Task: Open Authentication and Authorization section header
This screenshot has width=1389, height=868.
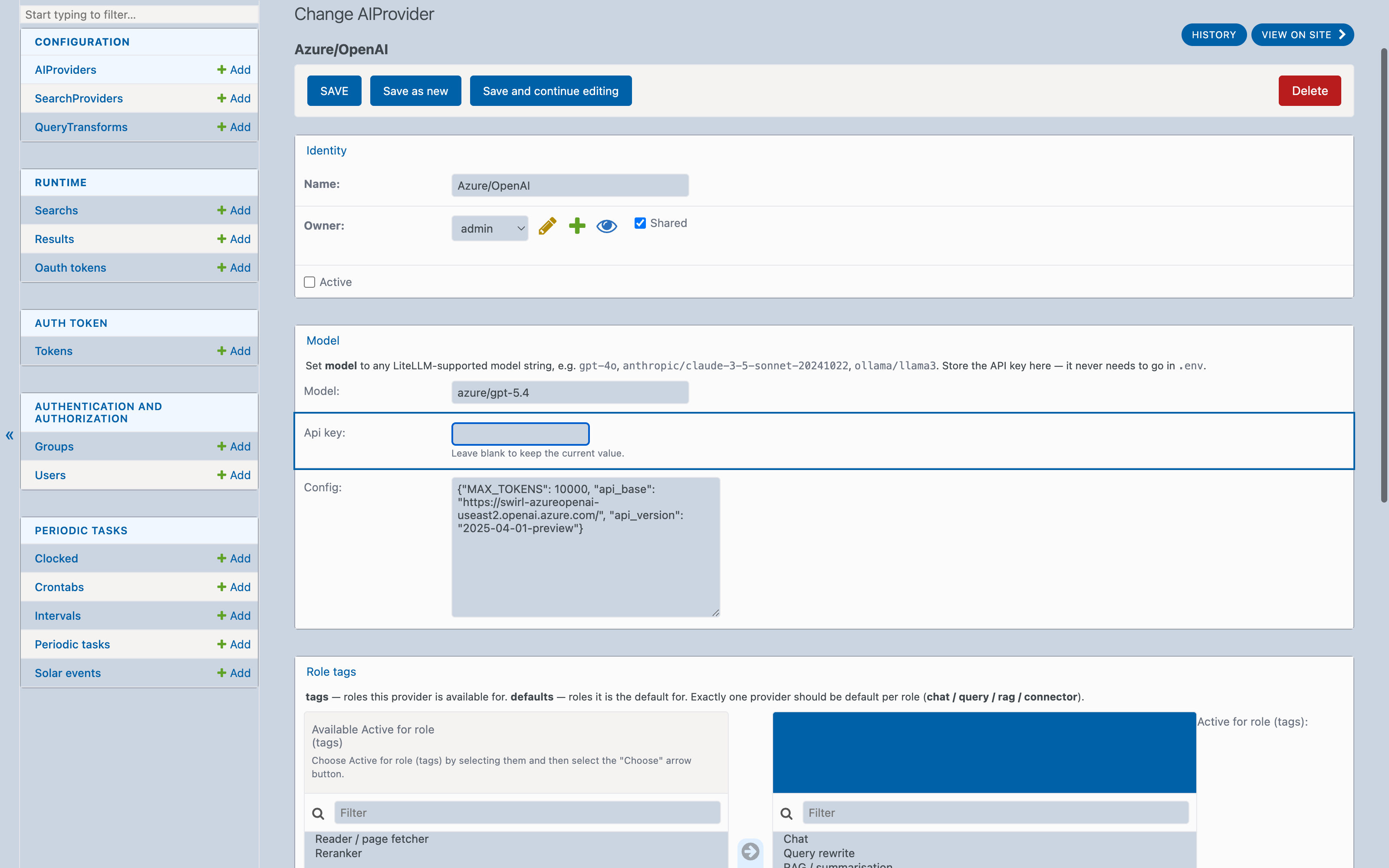Action: (98, 412)
